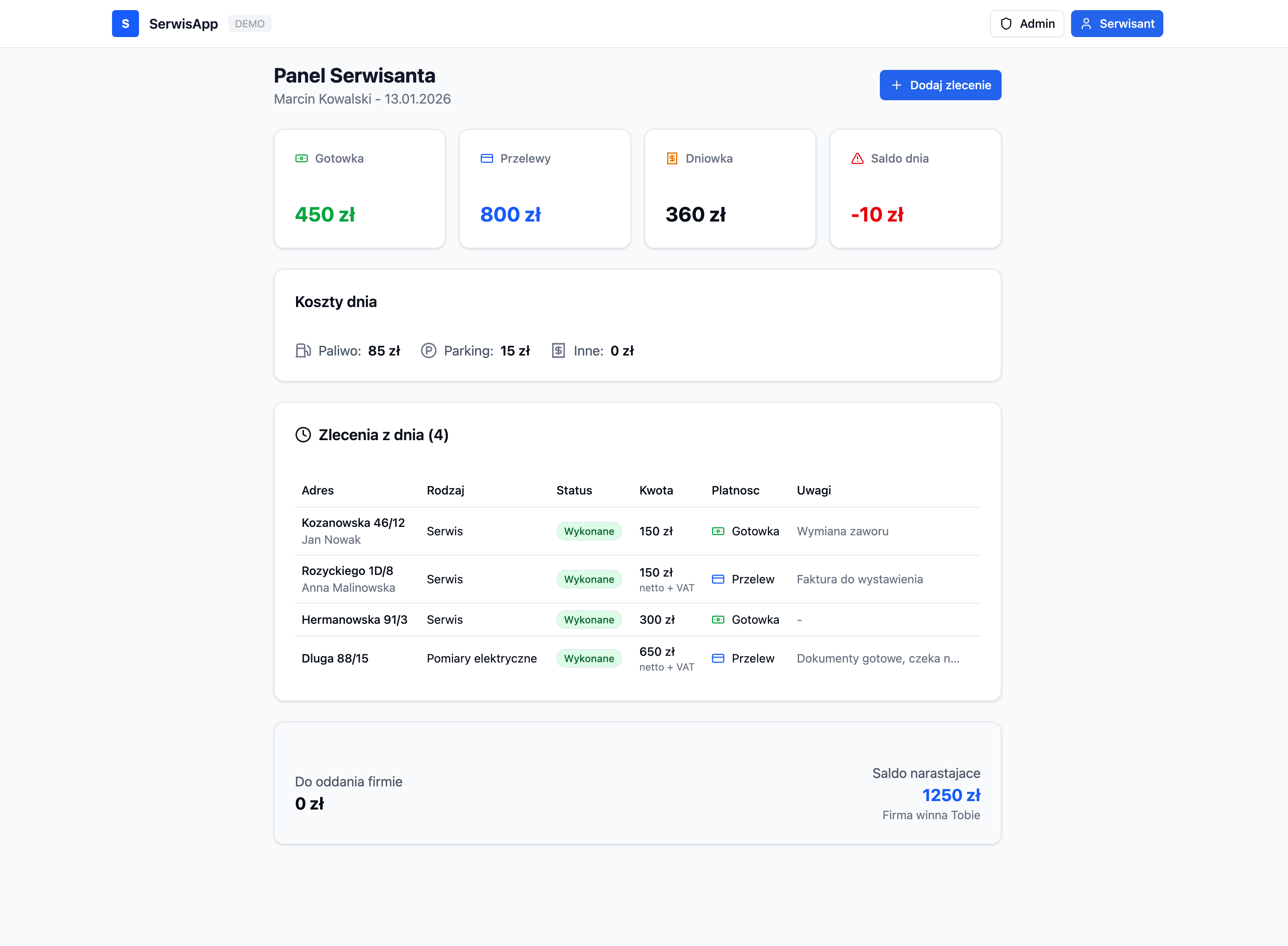Click the blue SerwisApp logo icon
Image resolution: width=1288 pixels, height=946 pixels.
click(125, 24)
